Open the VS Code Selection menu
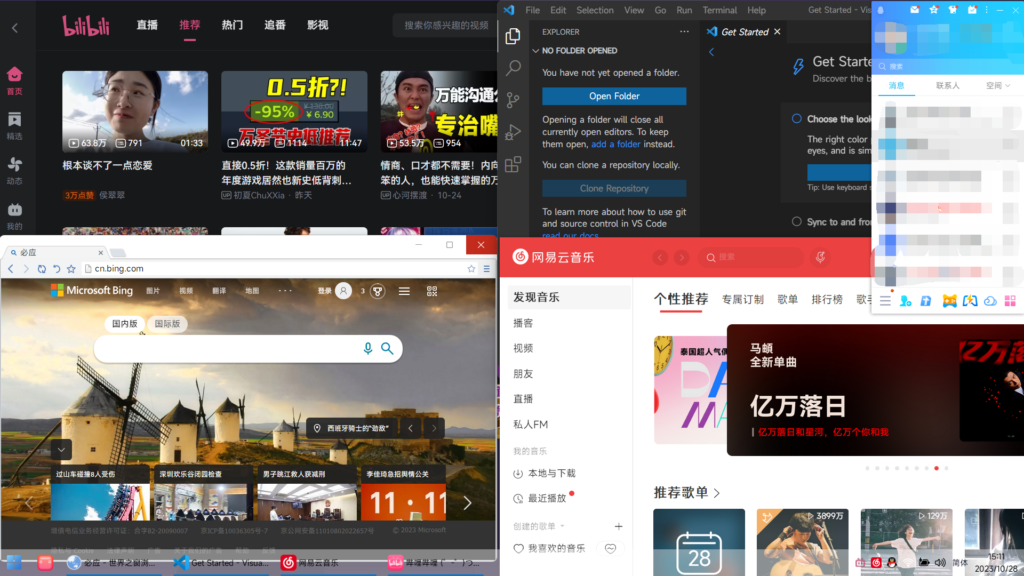The image size is (1024, 576). [x=595, y=10]
